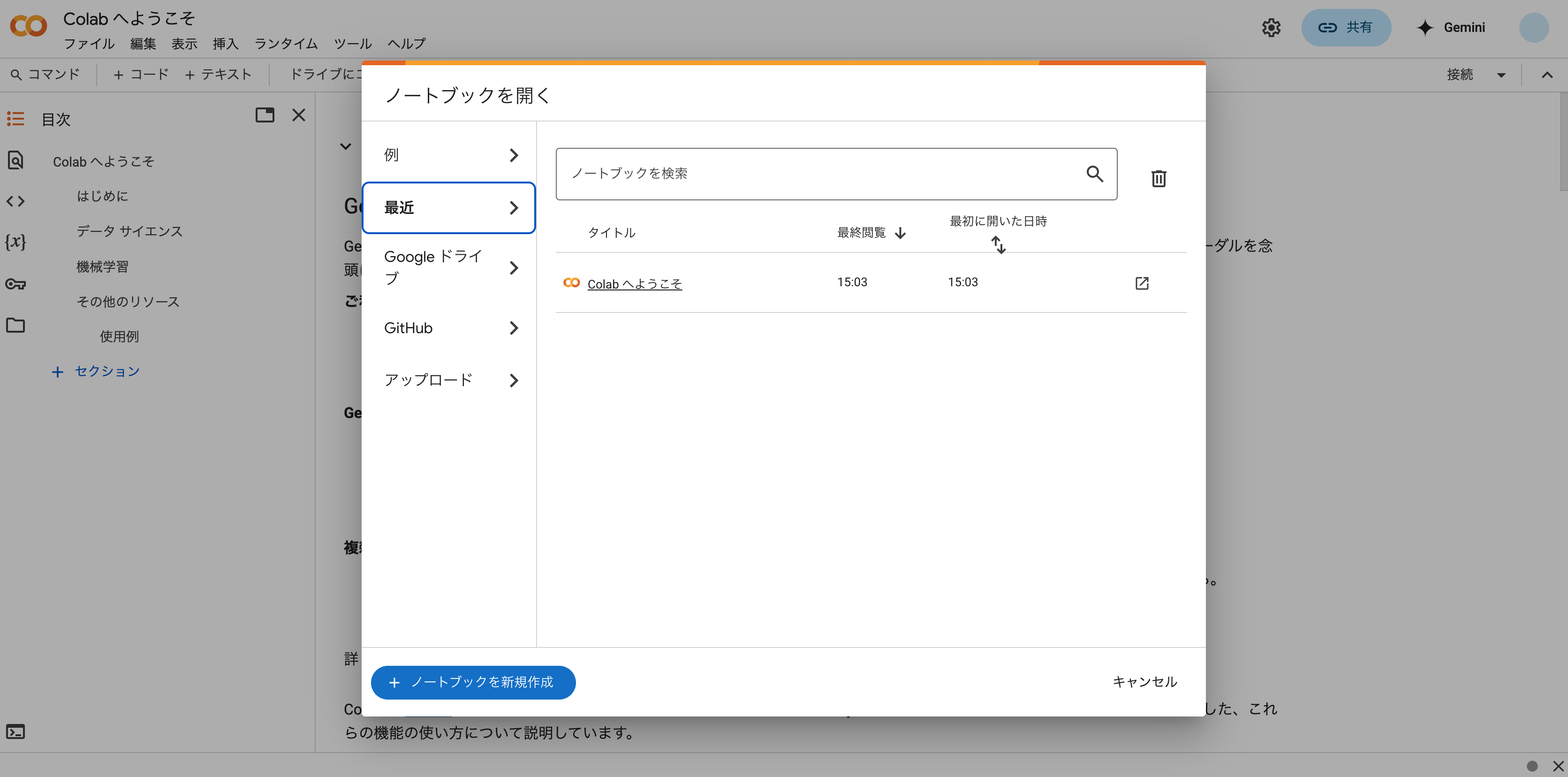Select その他のリソース in table of contents
Screen dimensions: 1568x777
[x=128, y=302]
